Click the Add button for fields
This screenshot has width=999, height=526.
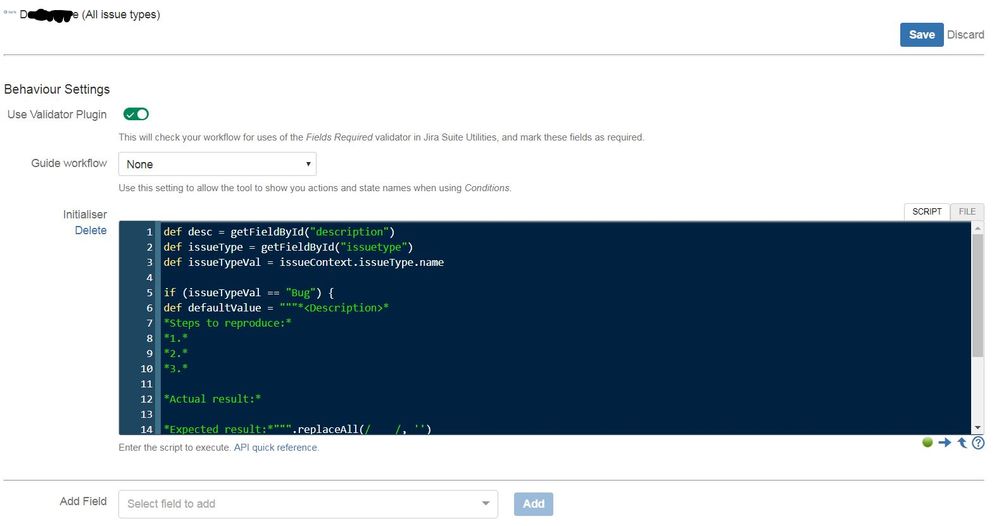click(x=533, y=504)
